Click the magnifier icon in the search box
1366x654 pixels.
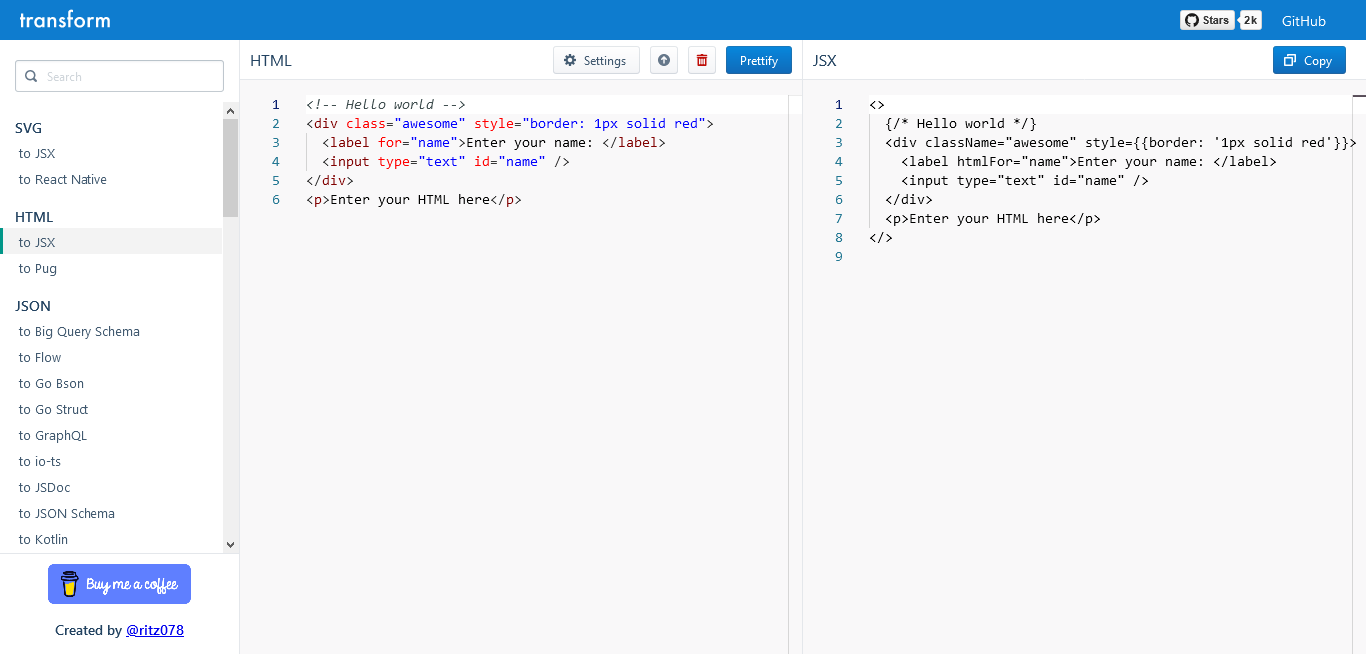[x=31, y=76]
